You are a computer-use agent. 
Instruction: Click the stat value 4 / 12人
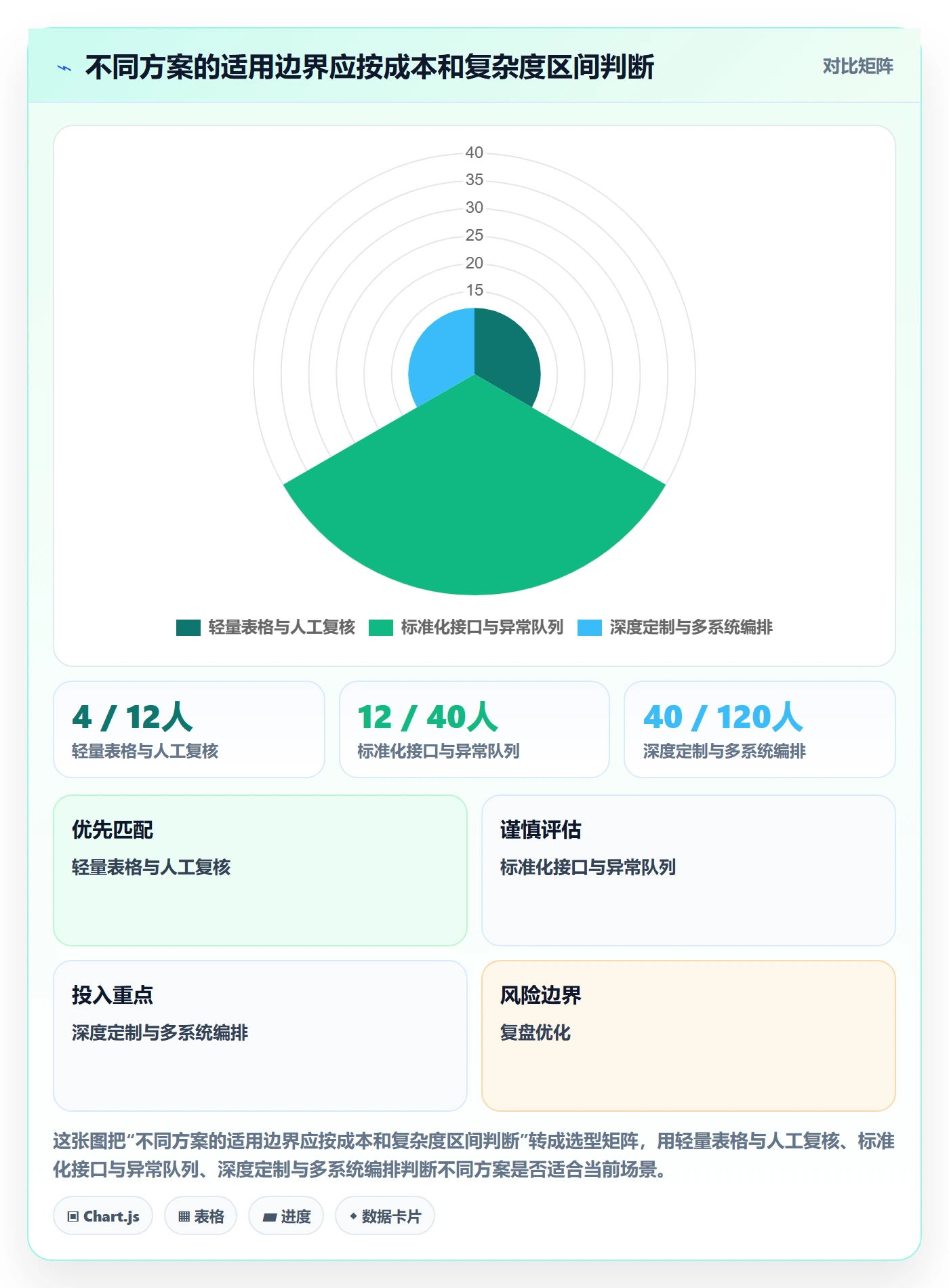(133, 717)
